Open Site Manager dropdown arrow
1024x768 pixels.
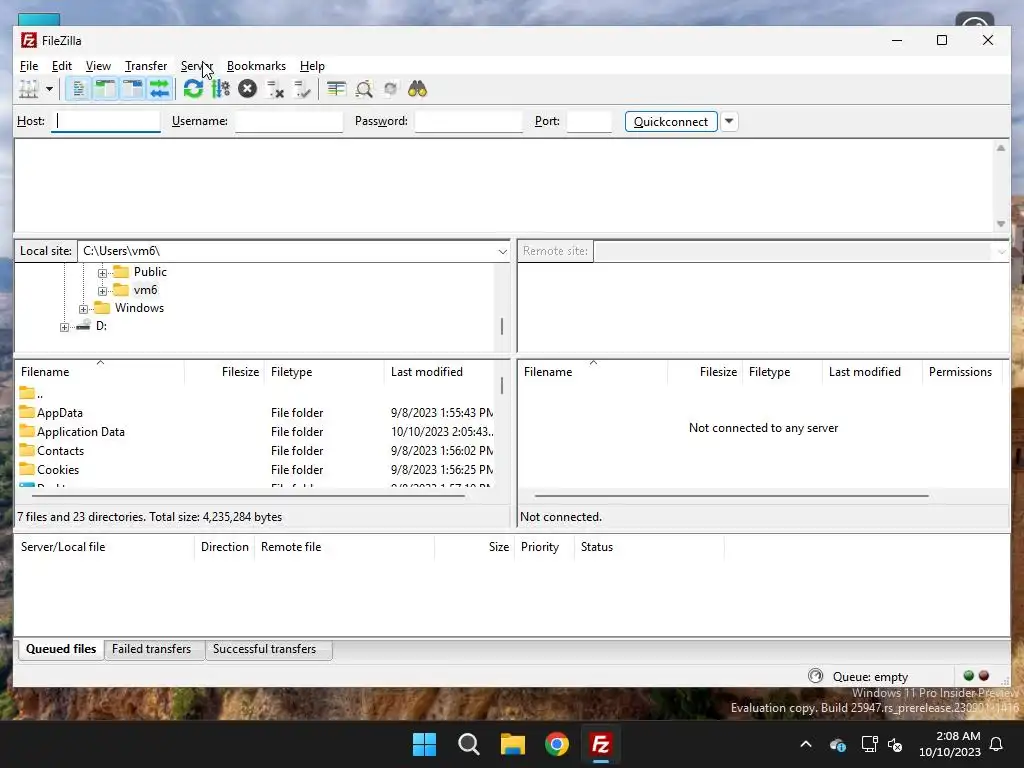49,89
